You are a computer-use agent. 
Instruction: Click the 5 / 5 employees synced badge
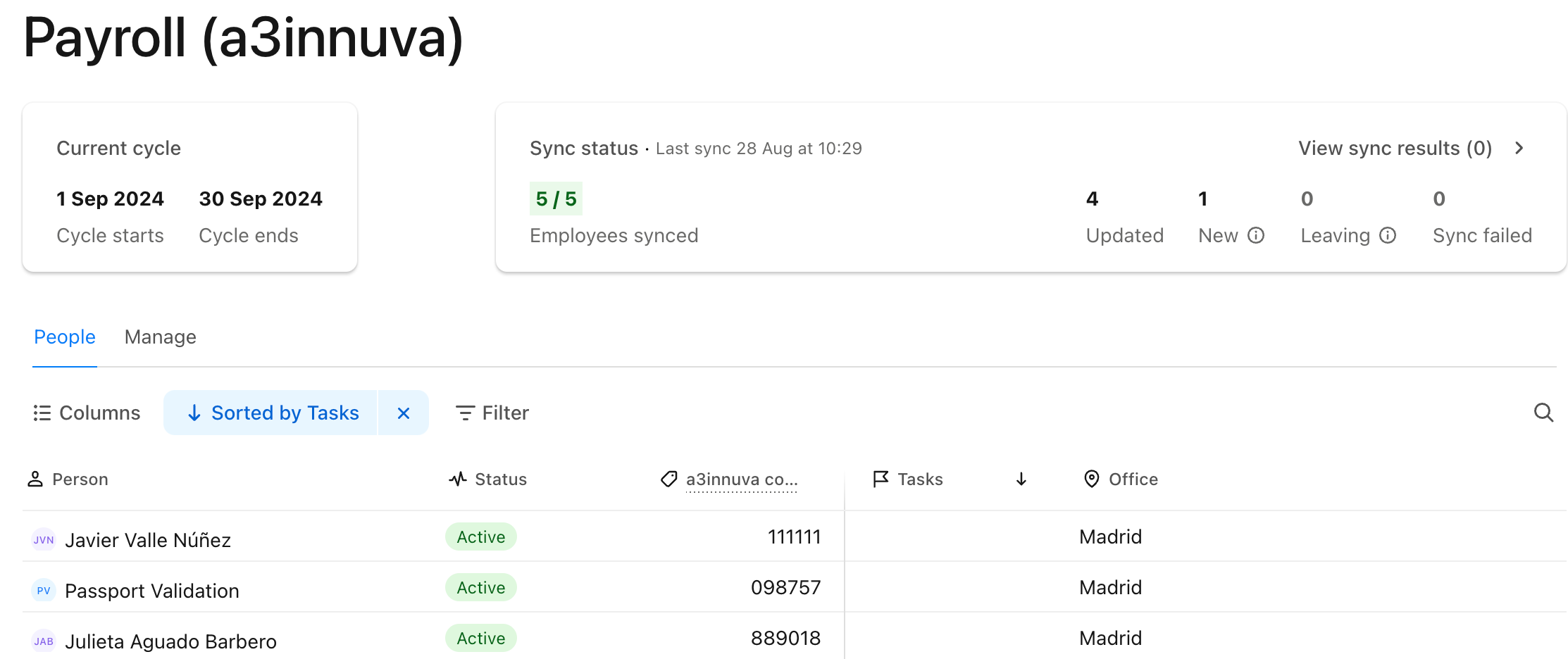click(556, 199)
